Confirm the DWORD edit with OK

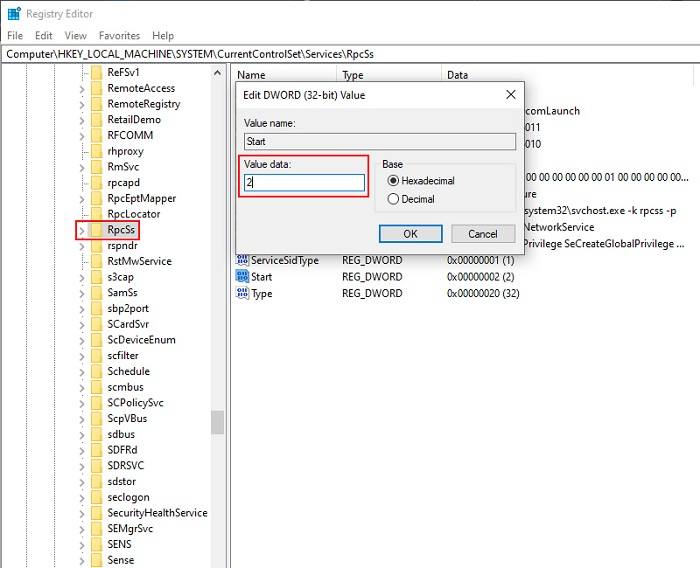click(x=411, y=234)
